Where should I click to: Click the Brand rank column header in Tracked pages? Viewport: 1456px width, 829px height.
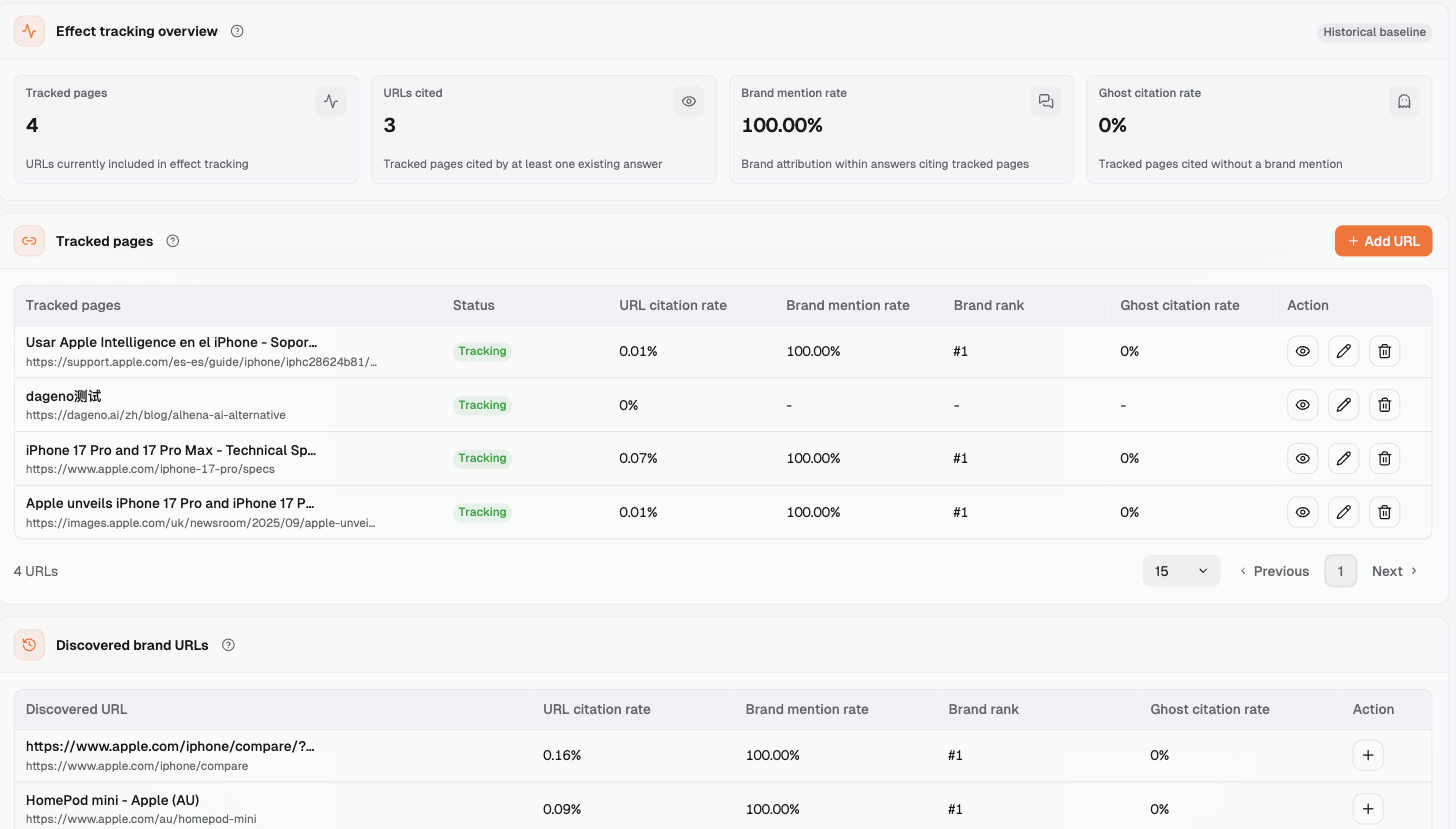click(989, 305)
